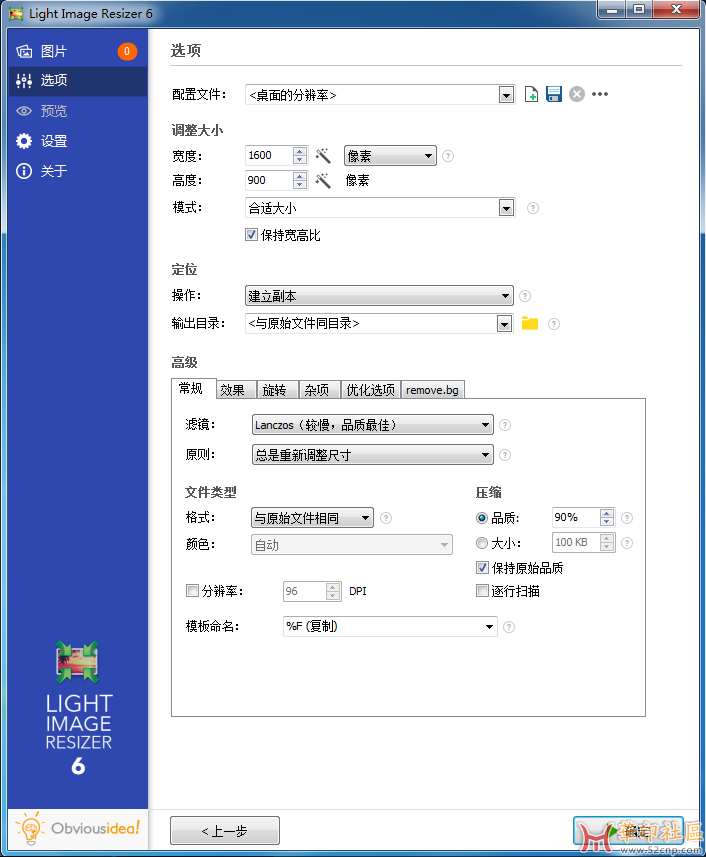Viewport: 706px width, 857px height.
Task: Switch to the 优化选项 tab
Action: (370, 390)
